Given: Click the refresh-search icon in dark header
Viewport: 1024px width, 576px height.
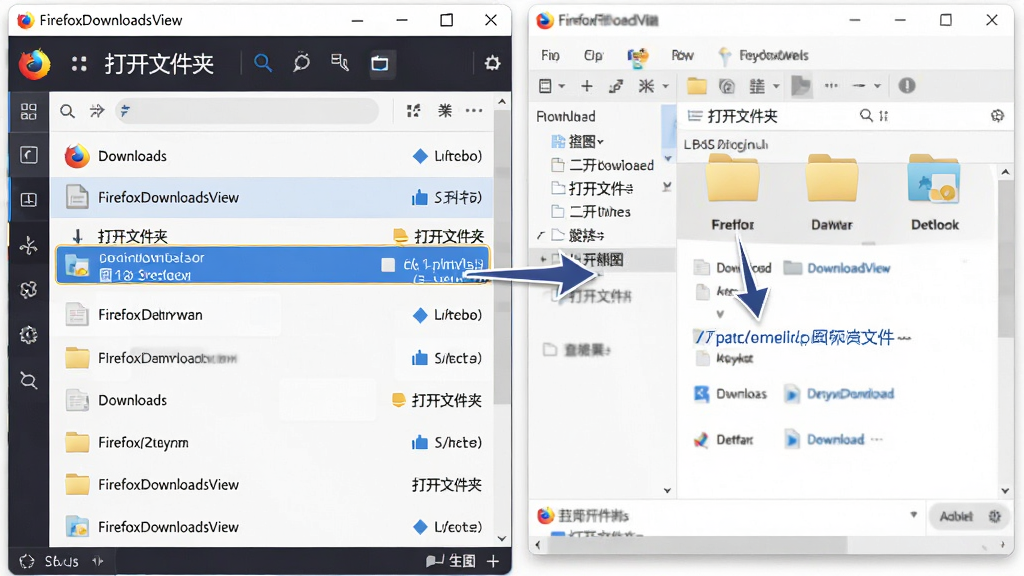Looking at the screenshot, I should pyautogui.click(x=301, y=63).
